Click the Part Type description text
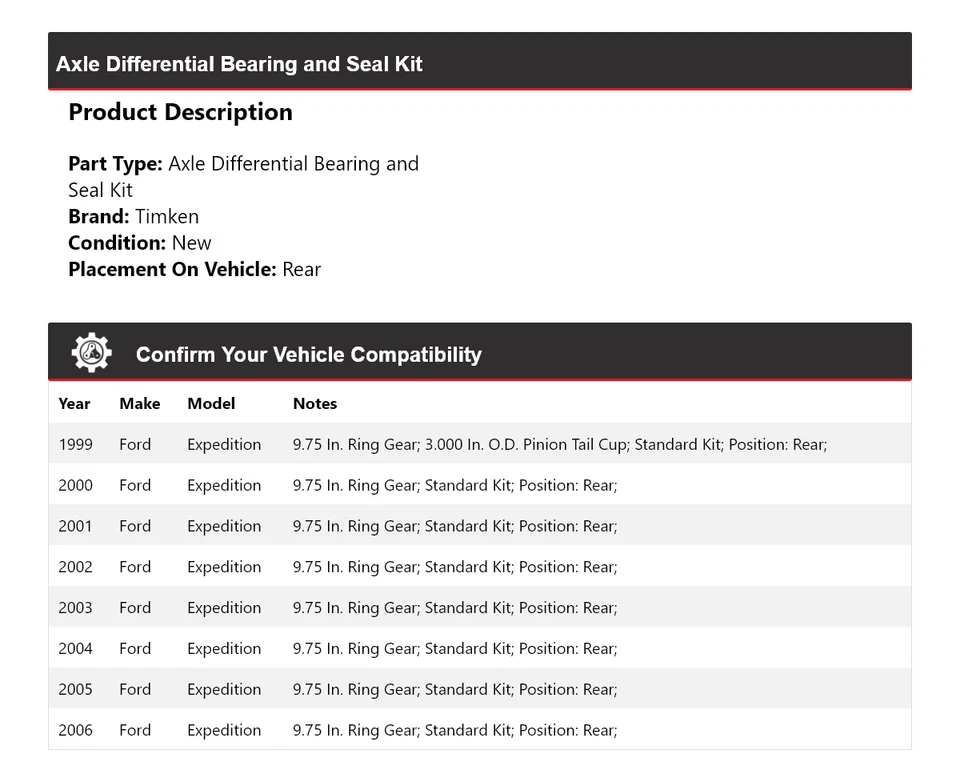Image resolution: width=960 pixels, height=782 pixels. tap(243, 176)
